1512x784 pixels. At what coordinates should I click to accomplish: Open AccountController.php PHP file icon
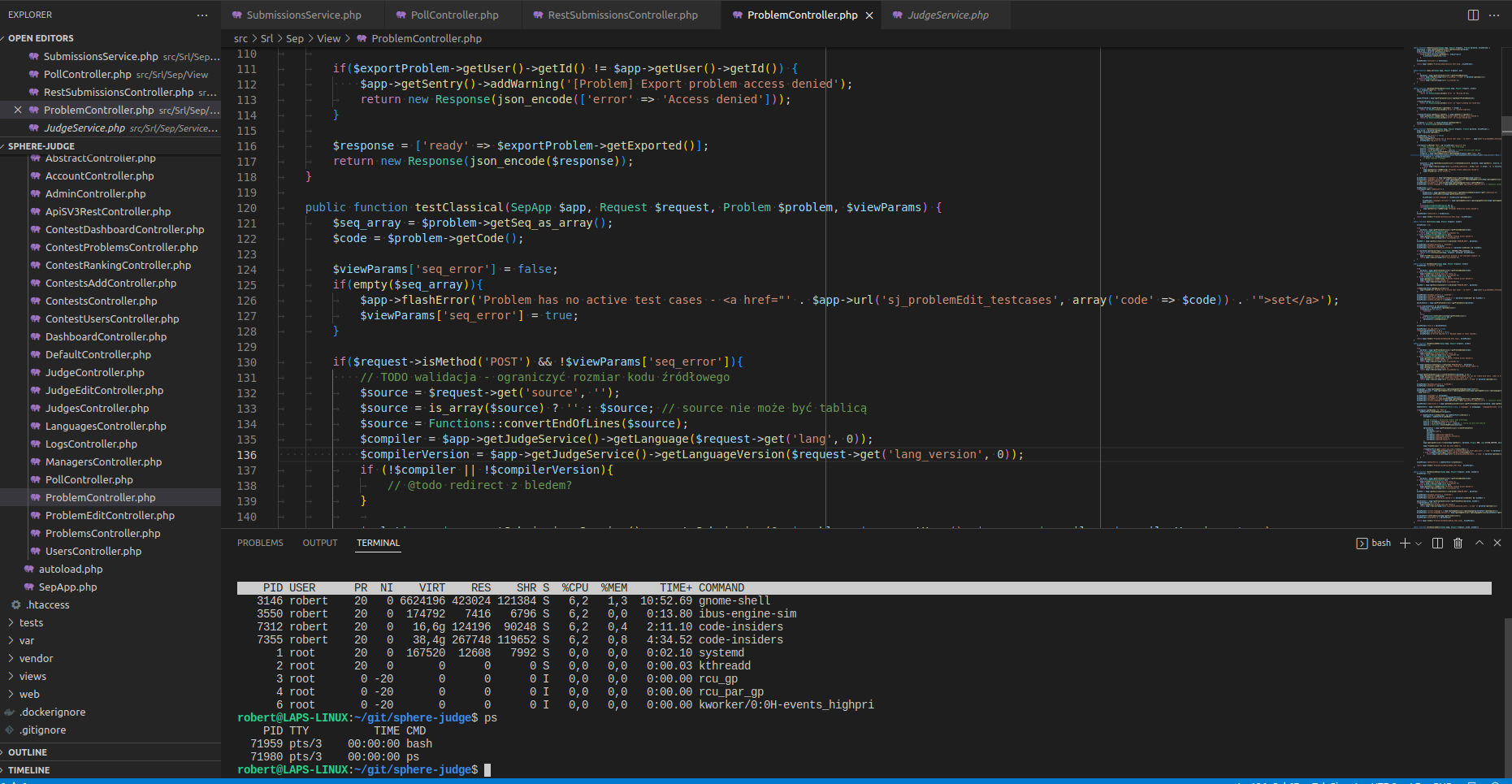35,176
